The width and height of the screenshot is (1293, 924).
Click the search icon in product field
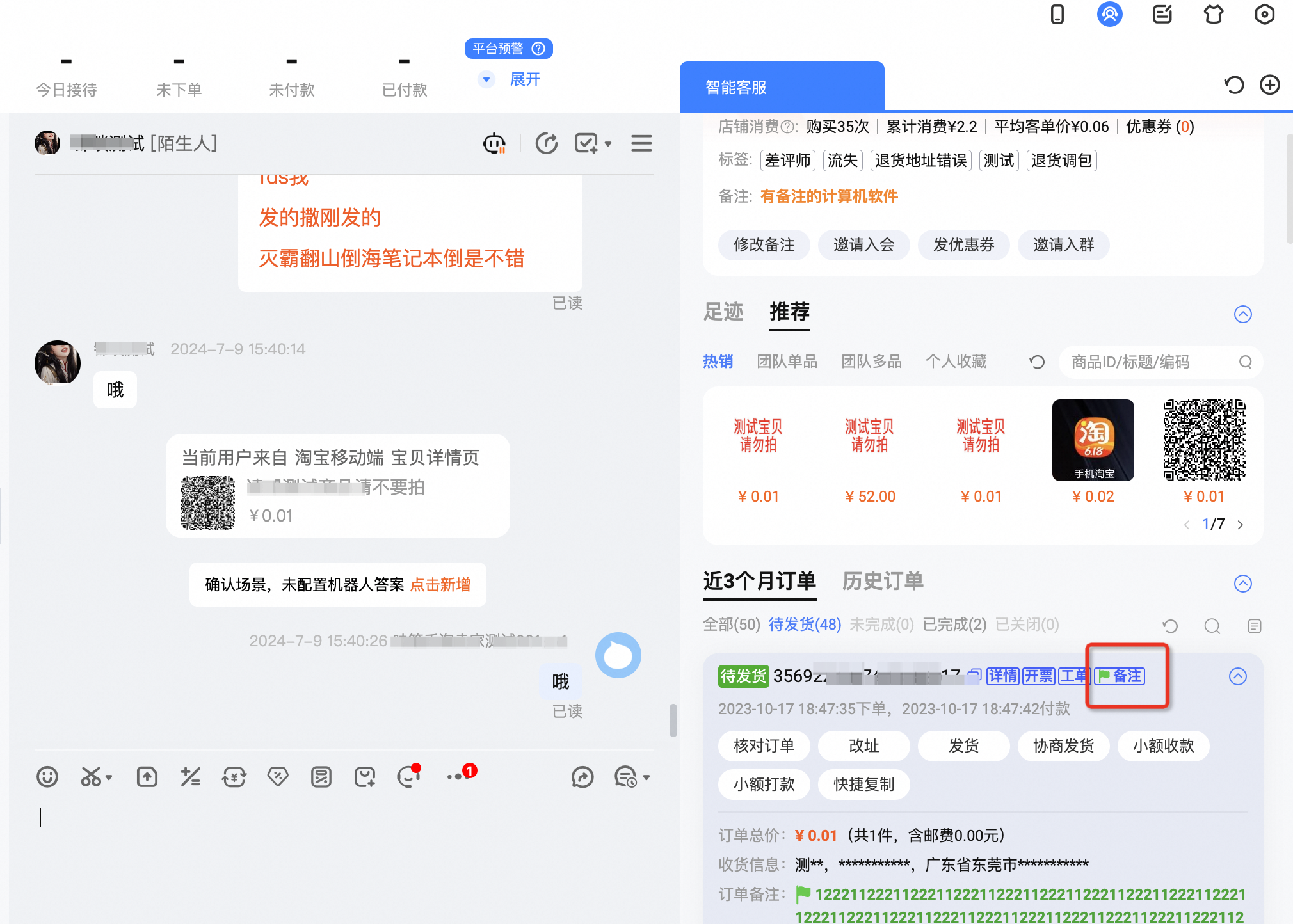[1245, 362]
